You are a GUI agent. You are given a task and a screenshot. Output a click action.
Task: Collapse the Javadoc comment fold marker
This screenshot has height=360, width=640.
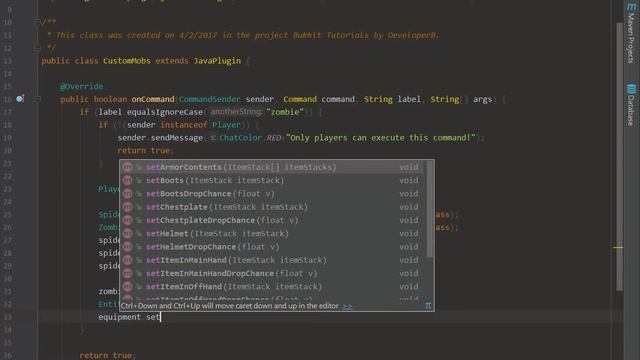tap(37, 22)
